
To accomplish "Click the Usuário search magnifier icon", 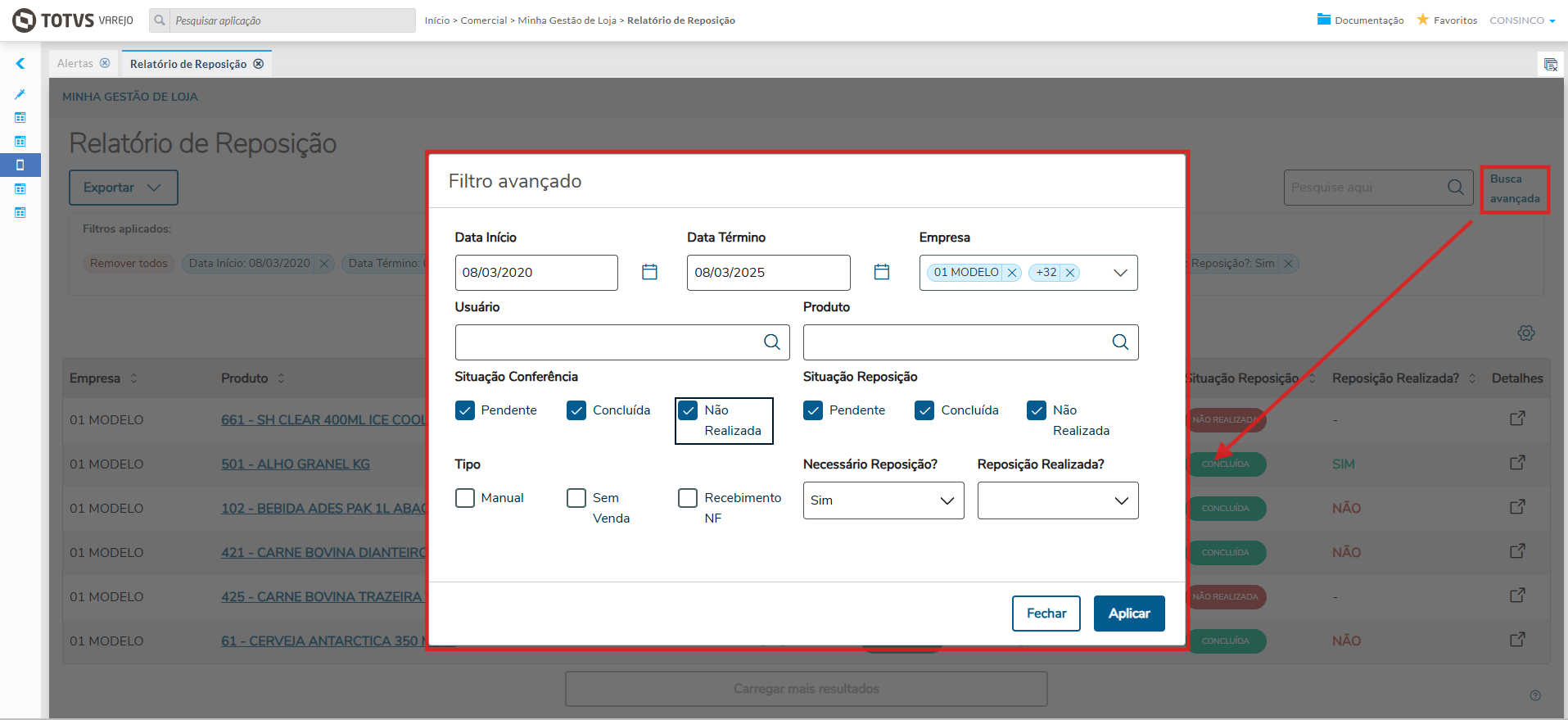I will pos(772,342).
